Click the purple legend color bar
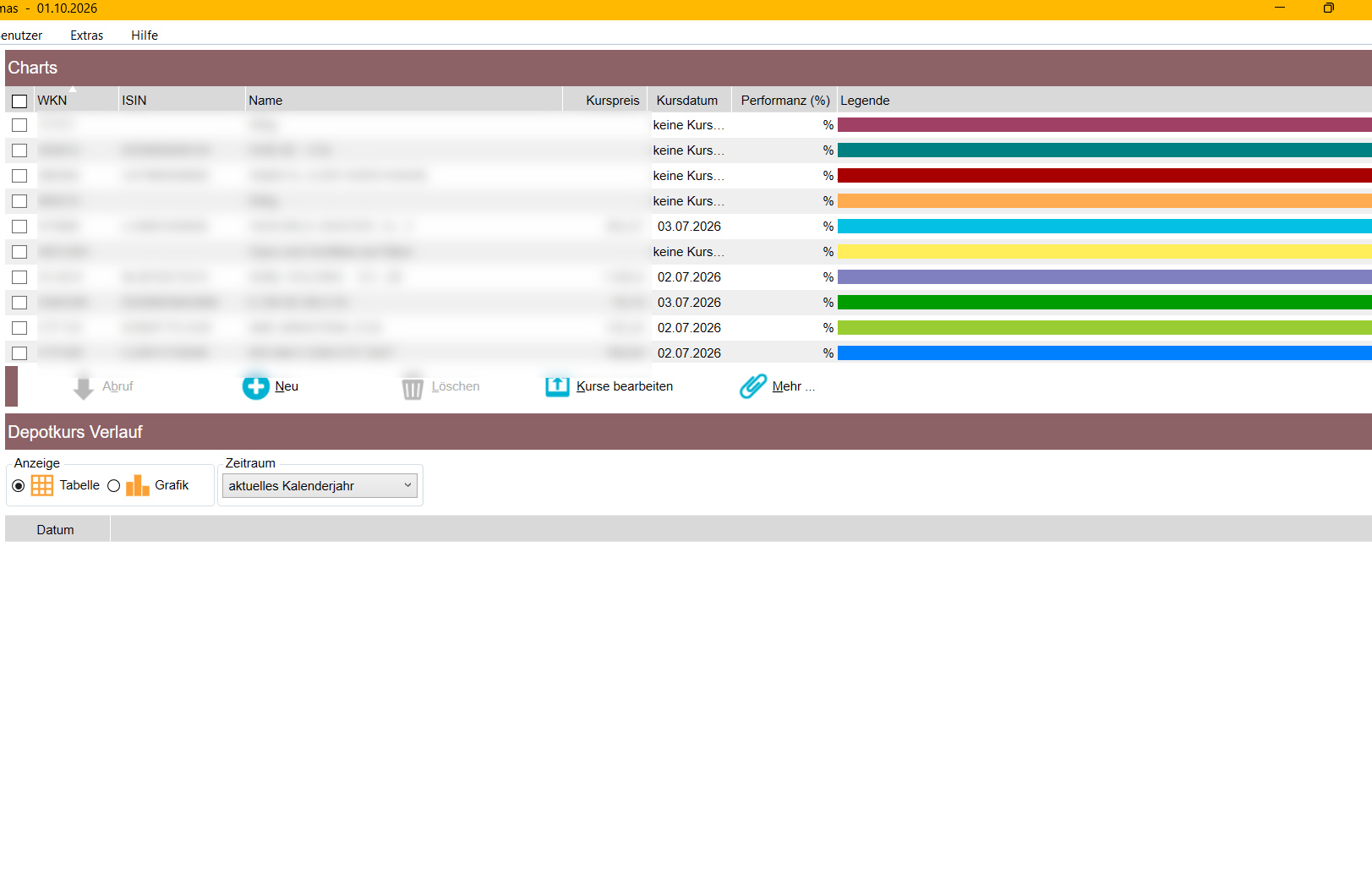 click(x=1104, y=277)
